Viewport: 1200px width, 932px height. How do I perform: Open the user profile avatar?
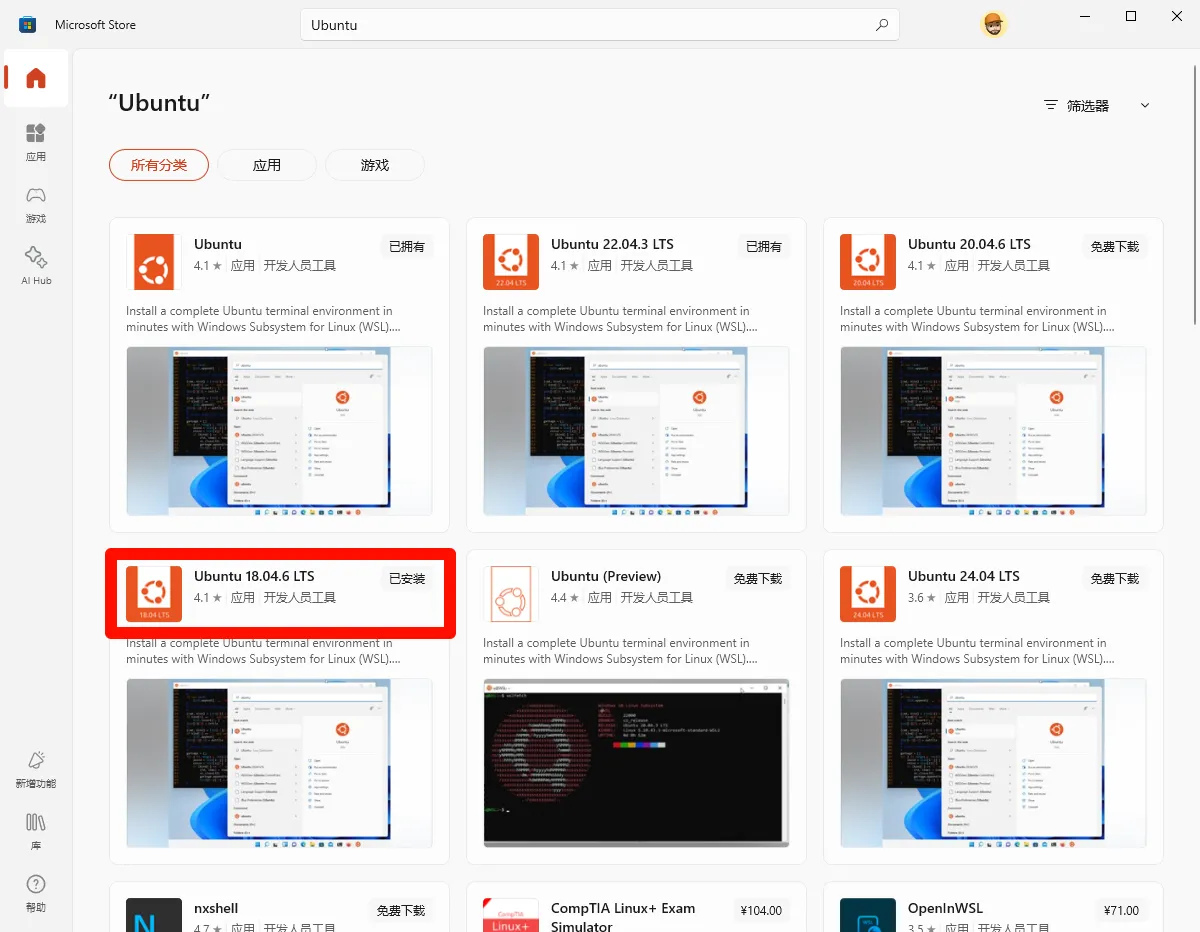[x=994, y=25]
